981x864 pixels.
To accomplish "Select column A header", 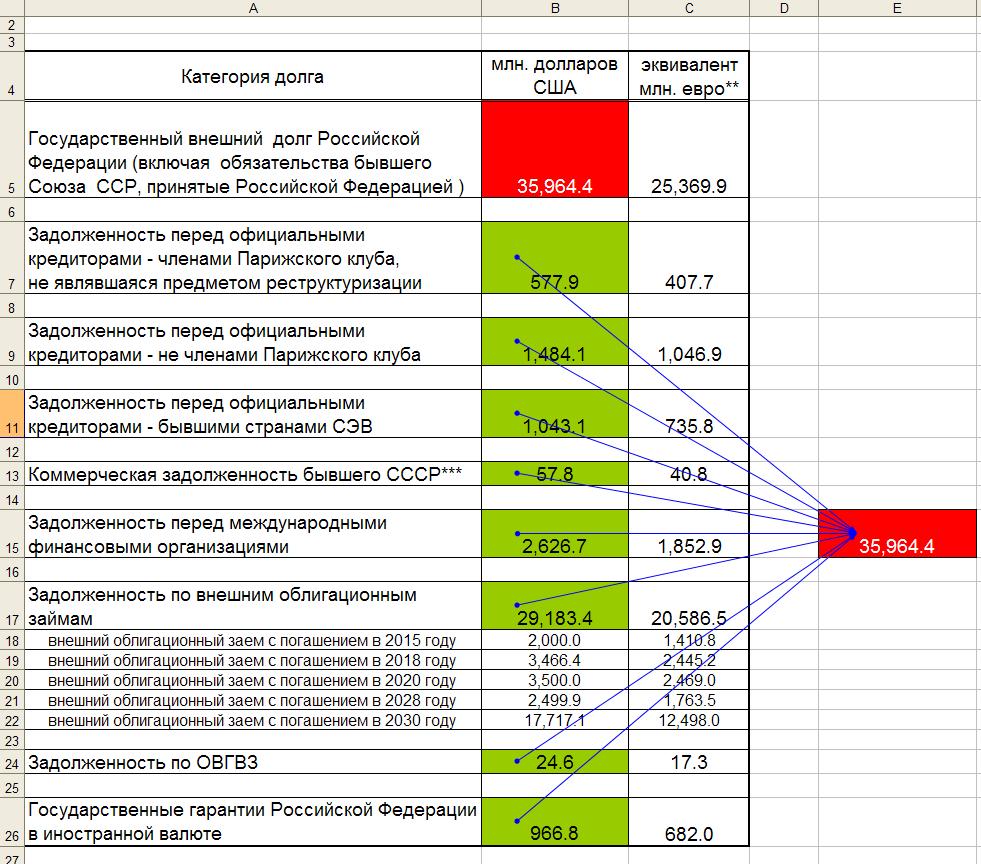I will (x=253, y=8).
